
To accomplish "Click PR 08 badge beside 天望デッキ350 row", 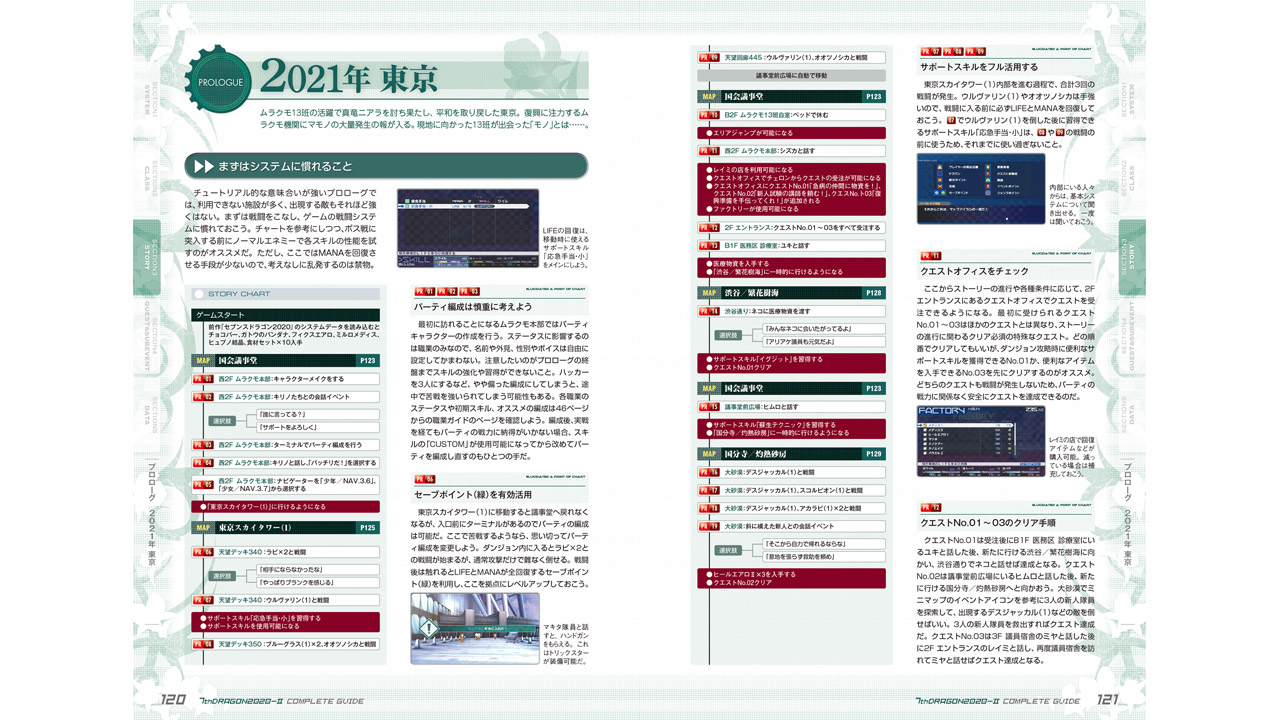I will 201,644.
